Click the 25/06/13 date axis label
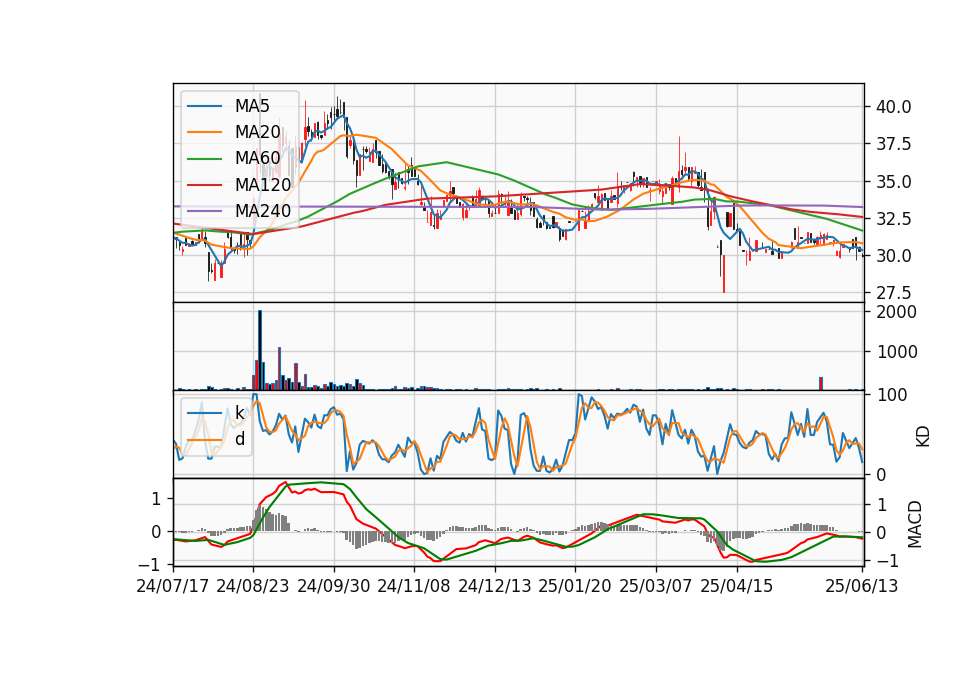960x690 pixels. [x=861, y=586]
